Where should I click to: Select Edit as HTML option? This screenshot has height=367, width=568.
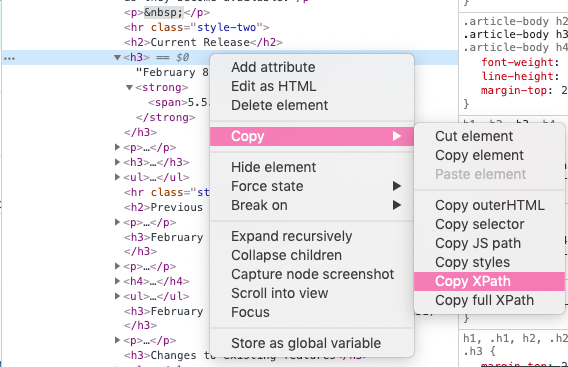(312, 86)
